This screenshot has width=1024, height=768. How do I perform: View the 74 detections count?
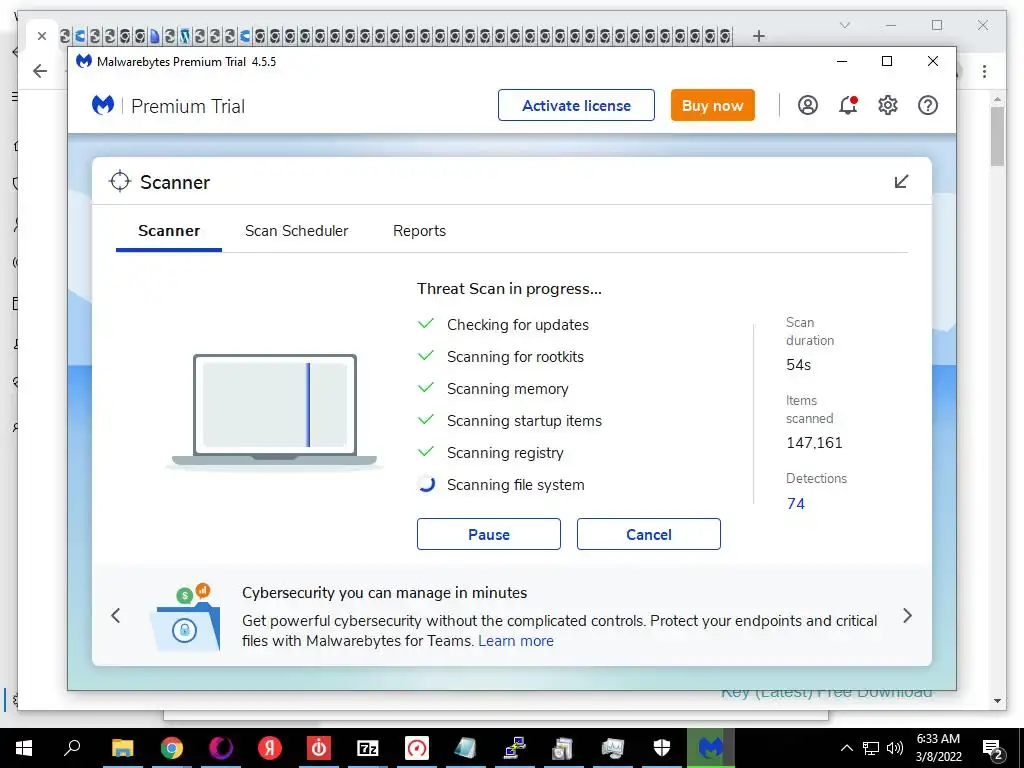point(795,504)
